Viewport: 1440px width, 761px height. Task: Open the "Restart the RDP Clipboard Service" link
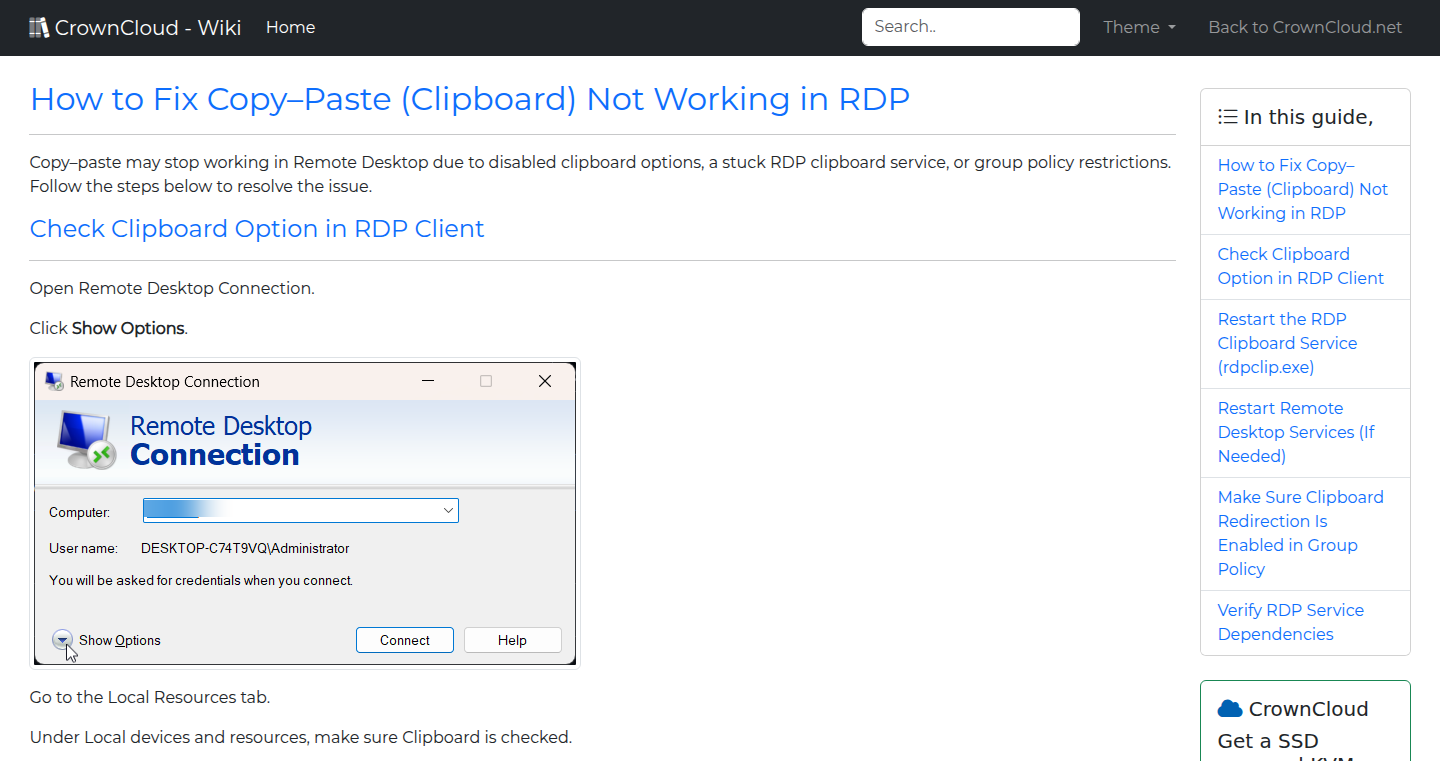pos(1287,343)
